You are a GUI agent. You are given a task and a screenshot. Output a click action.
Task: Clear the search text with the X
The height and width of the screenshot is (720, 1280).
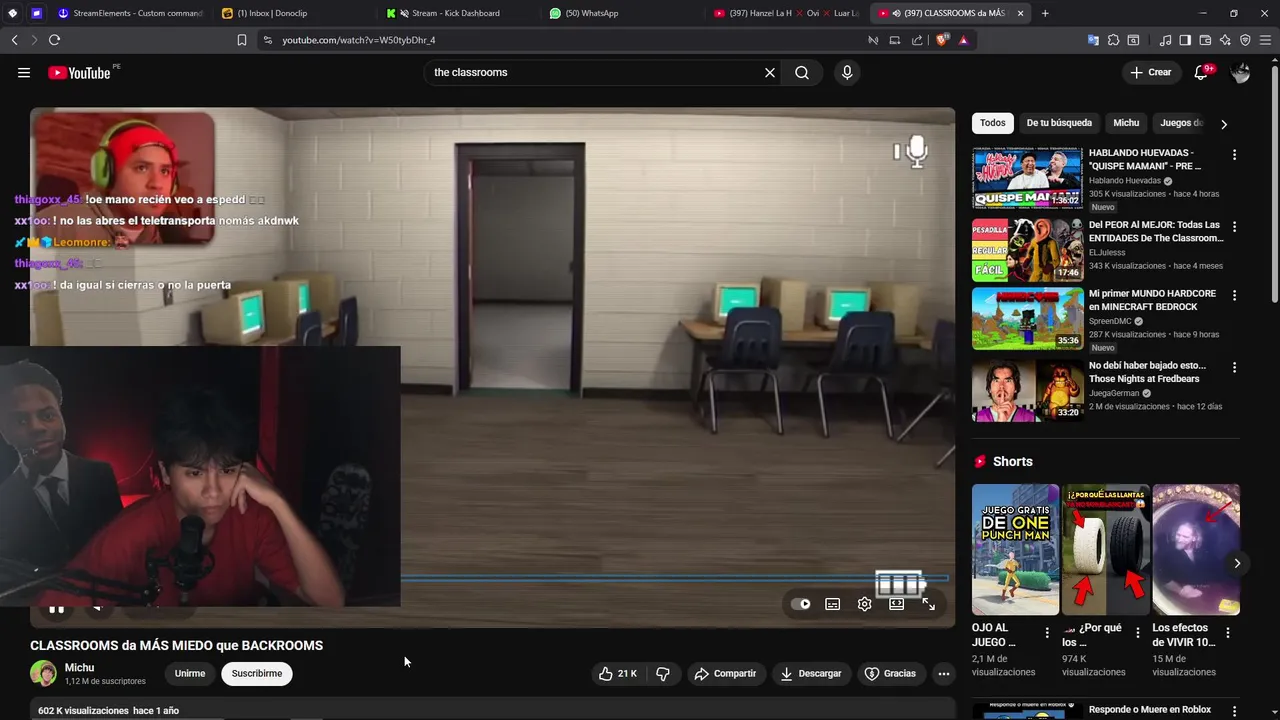point(770,72)
